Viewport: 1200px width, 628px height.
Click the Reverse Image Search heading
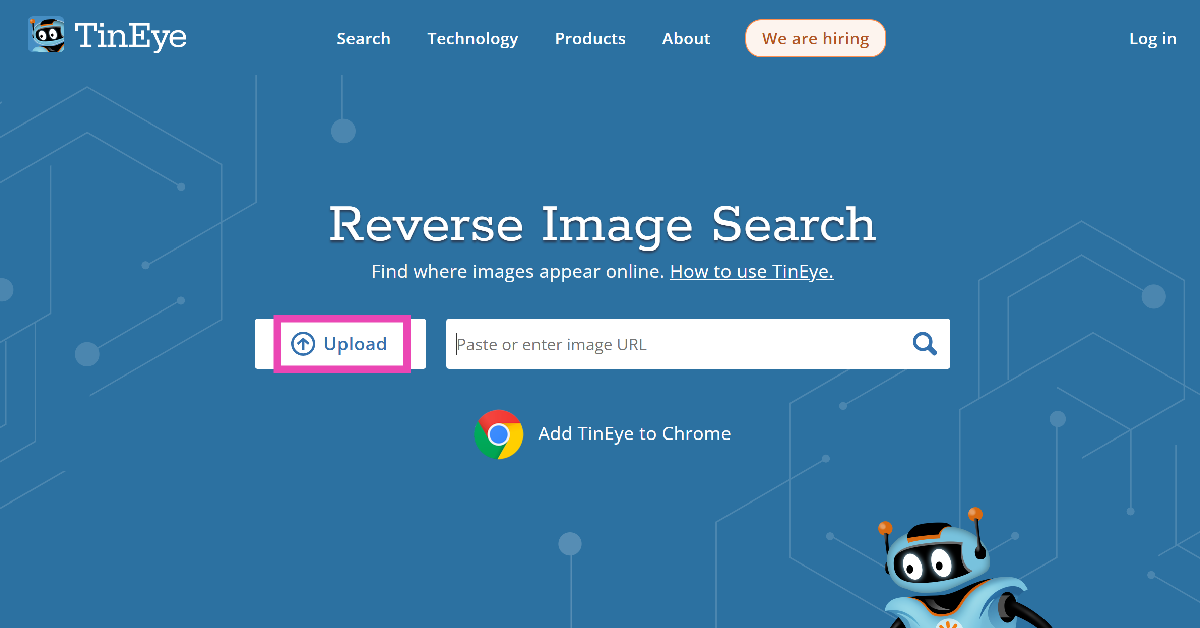pyautogui.click(x=602, y=224)
